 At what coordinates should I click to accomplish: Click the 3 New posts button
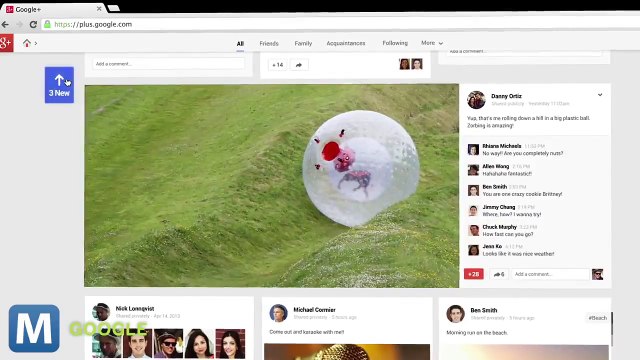[59, 85]
